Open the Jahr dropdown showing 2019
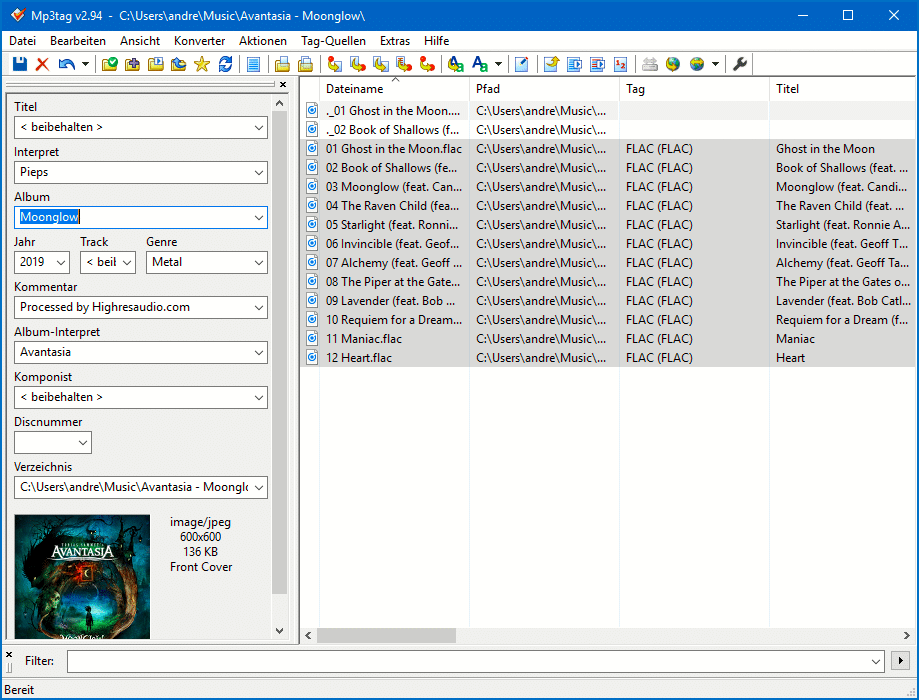 coord(61,262)
